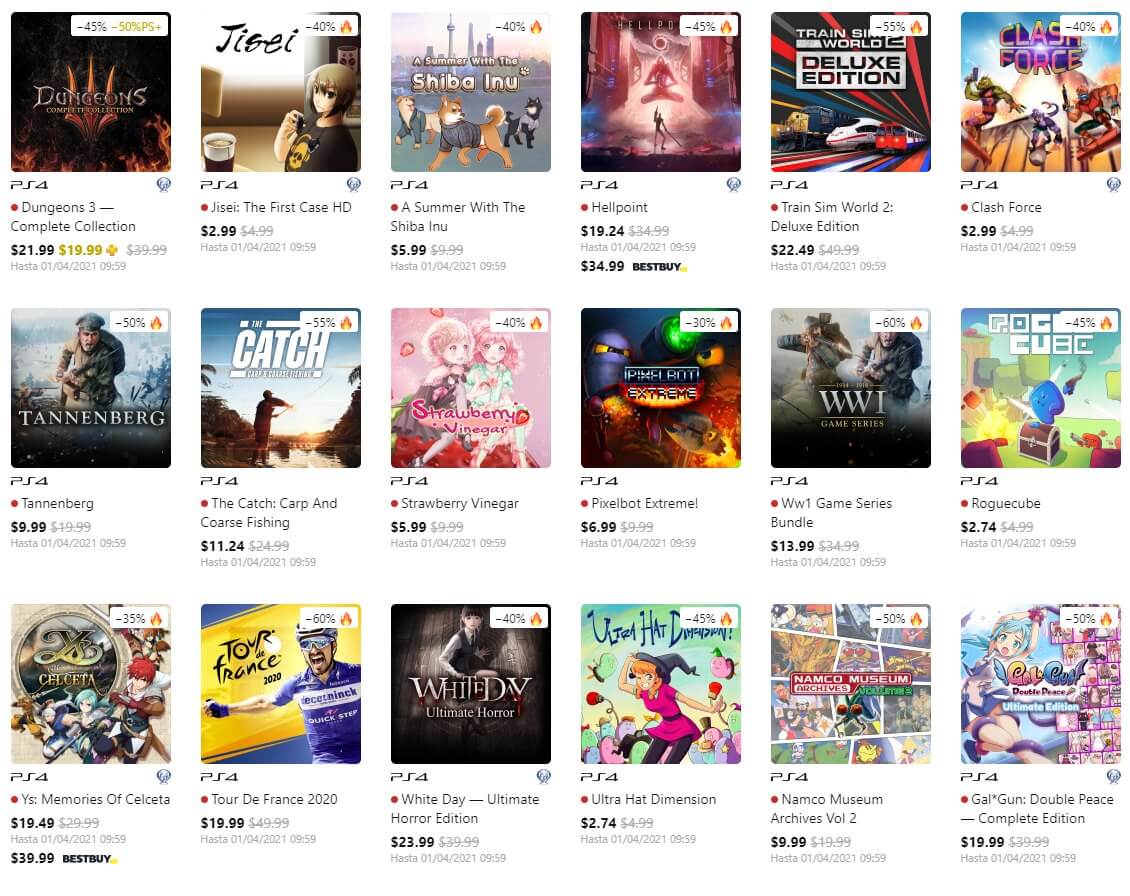The image size is (1130, 896).
Task: Open the Ultra Hat Dimension cover art
Action: tap(660, 684)
